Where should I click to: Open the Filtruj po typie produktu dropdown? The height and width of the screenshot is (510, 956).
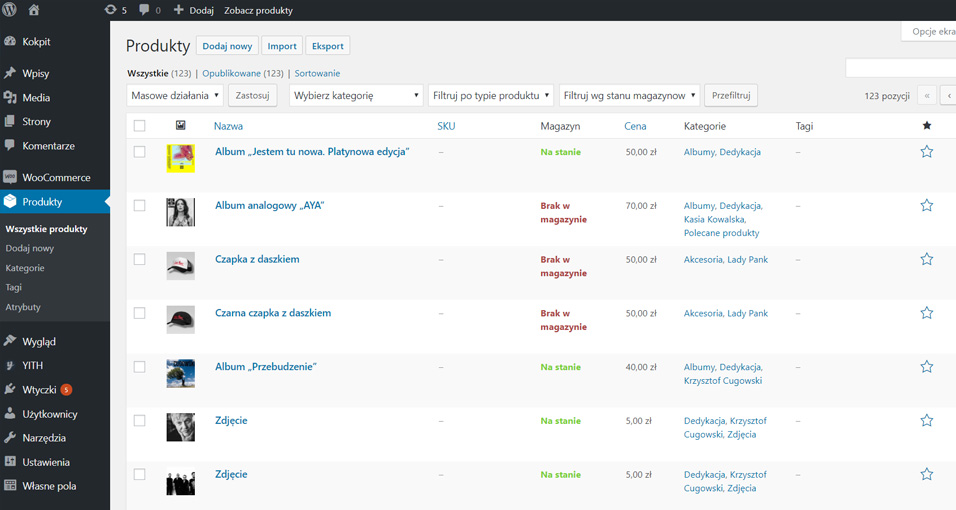tap(491, 95)
